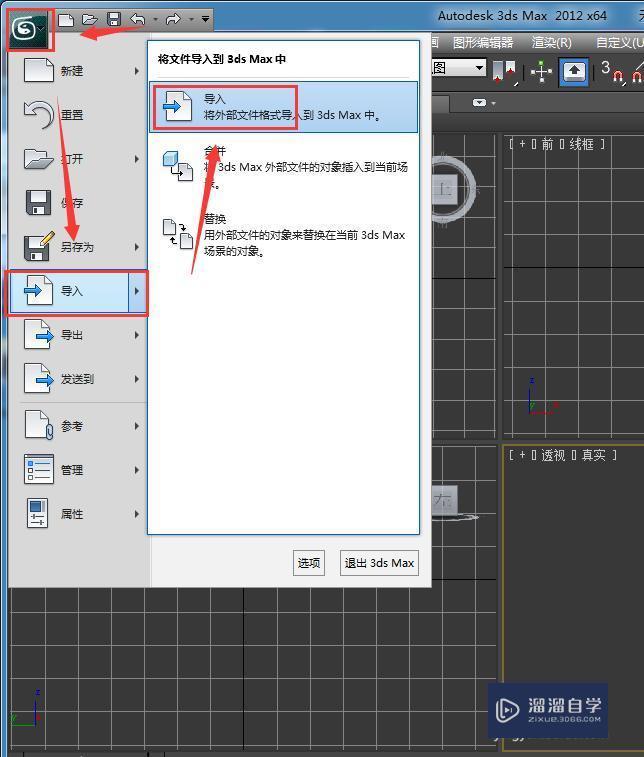Expand the 属性 submenu arrow
Viewport: 644px width, 757px height.
137,514
